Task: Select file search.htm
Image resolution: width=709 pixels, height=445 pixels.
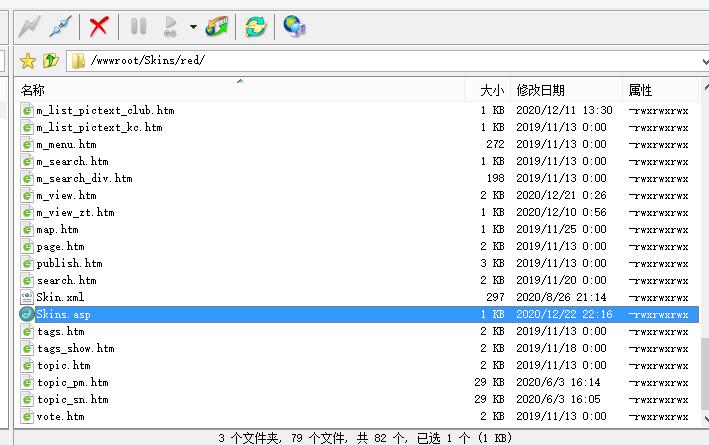Action: (66, 280)
